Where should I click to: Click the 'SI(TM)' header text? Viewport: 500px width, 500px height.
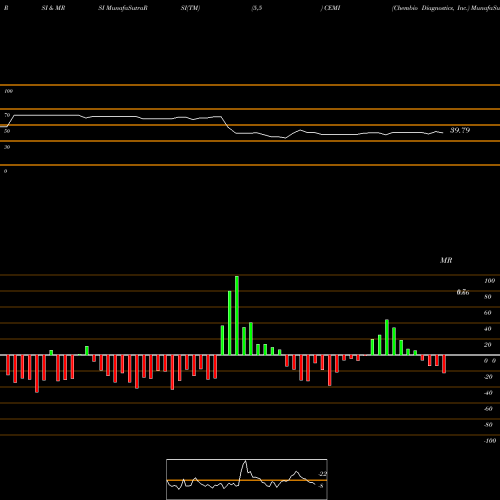tap(190, 8)
